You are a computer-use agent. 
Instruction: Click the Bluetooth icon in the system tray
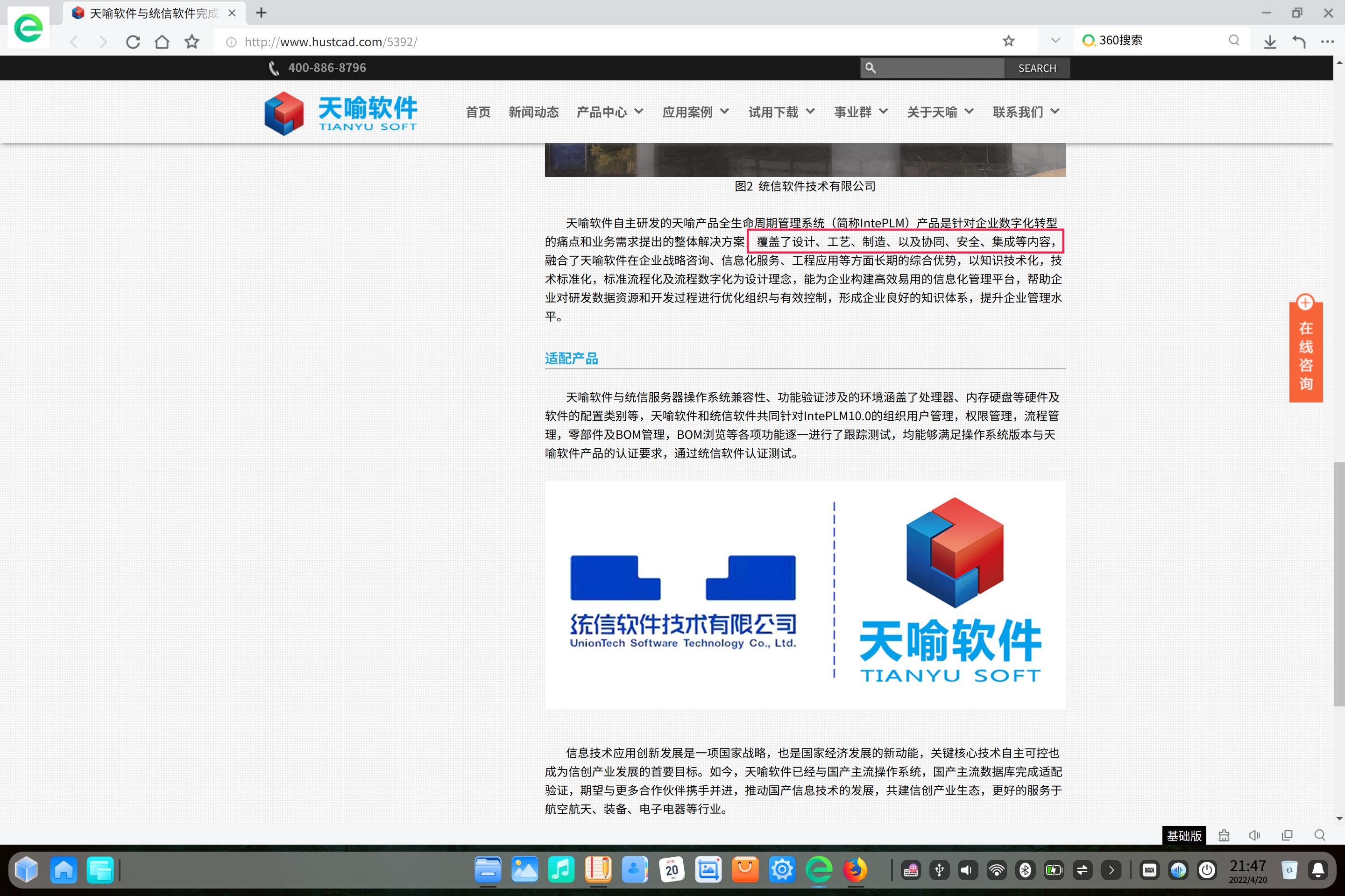pyautogui.click(x=1026, y=870)
